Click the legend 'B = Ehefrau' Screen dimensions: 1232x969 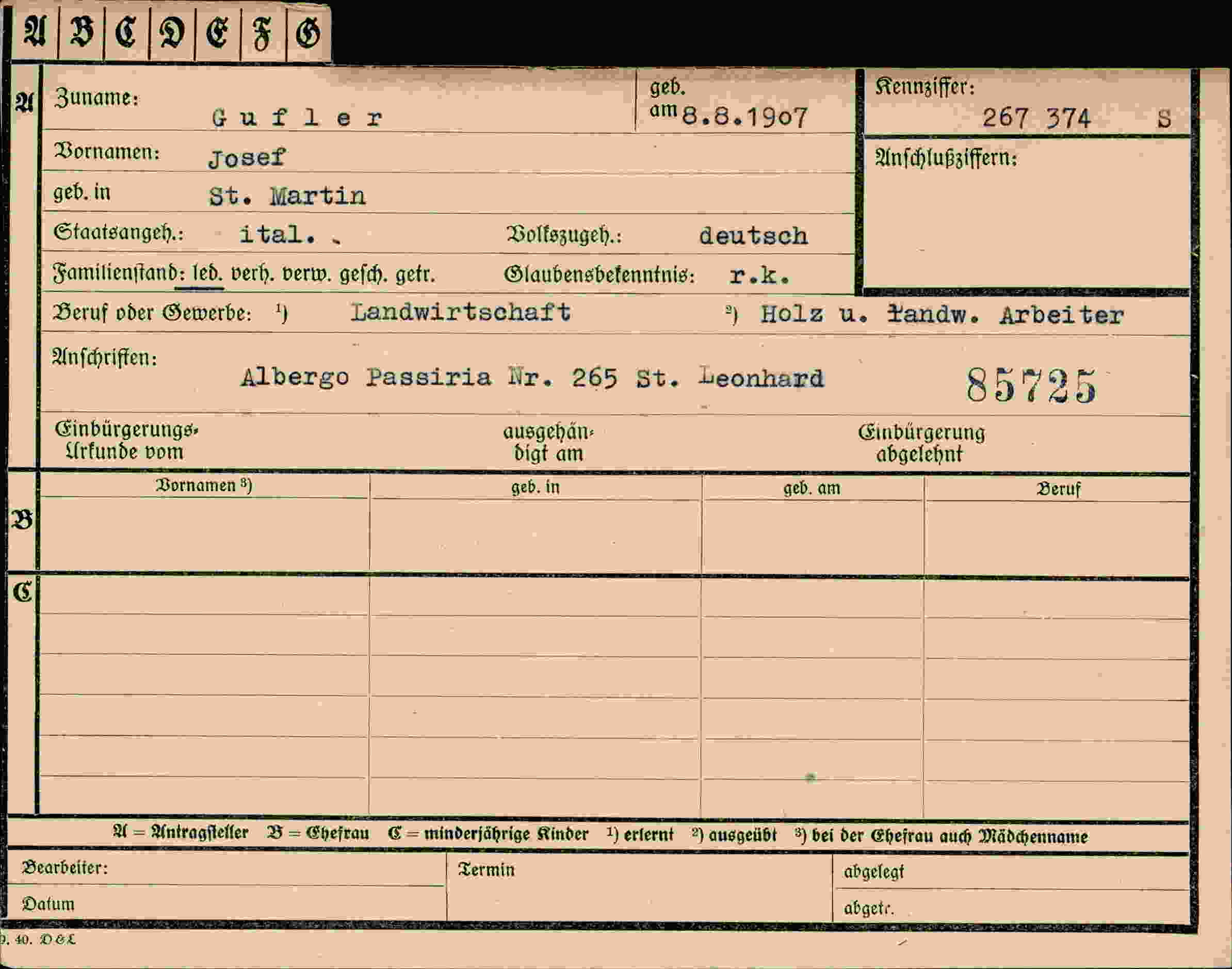pos(318,833)
